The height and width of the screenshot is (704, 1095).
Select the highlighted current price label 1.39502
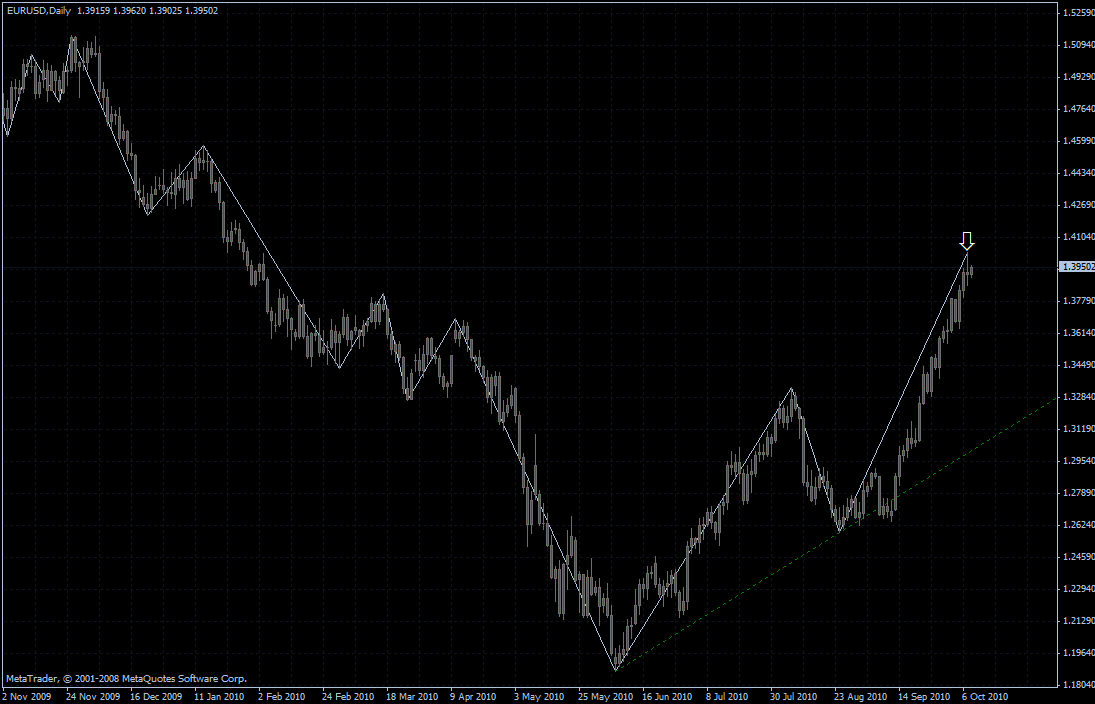pyautogui.click(x=1079, y=267)
